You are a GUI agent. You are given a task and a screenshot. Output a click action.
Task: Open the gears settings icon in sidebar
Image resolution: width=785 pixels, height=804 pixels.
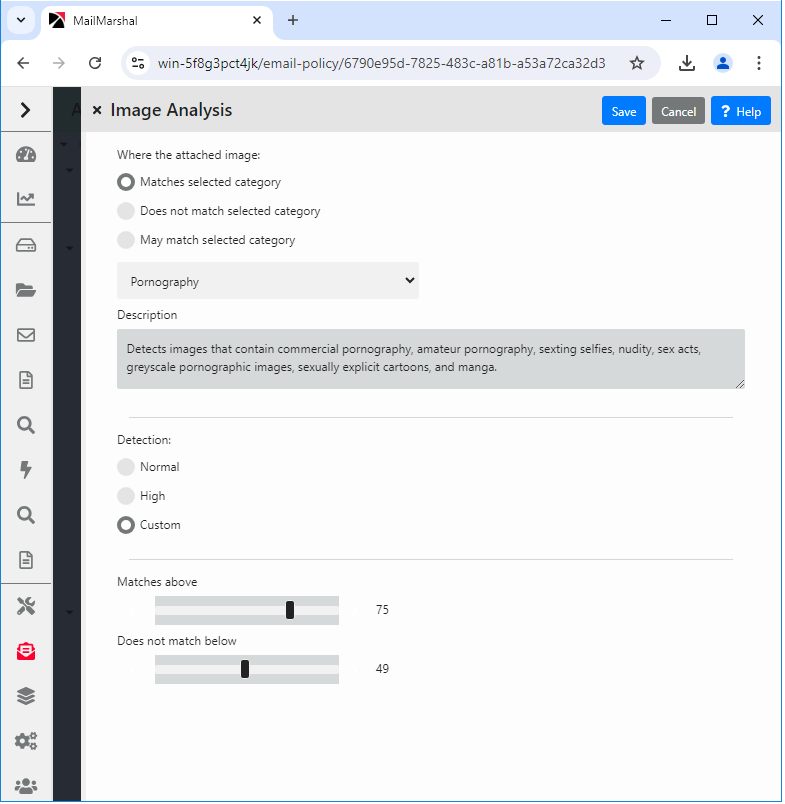coord(26,741)
